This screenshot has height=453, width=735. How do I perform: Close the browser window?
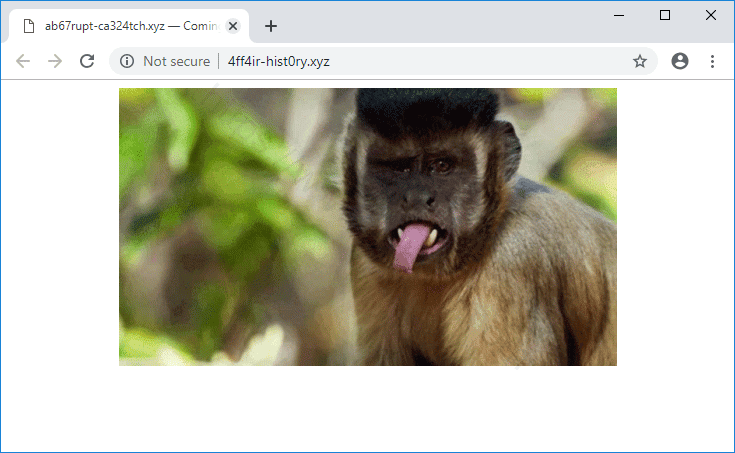coord(711,15)
